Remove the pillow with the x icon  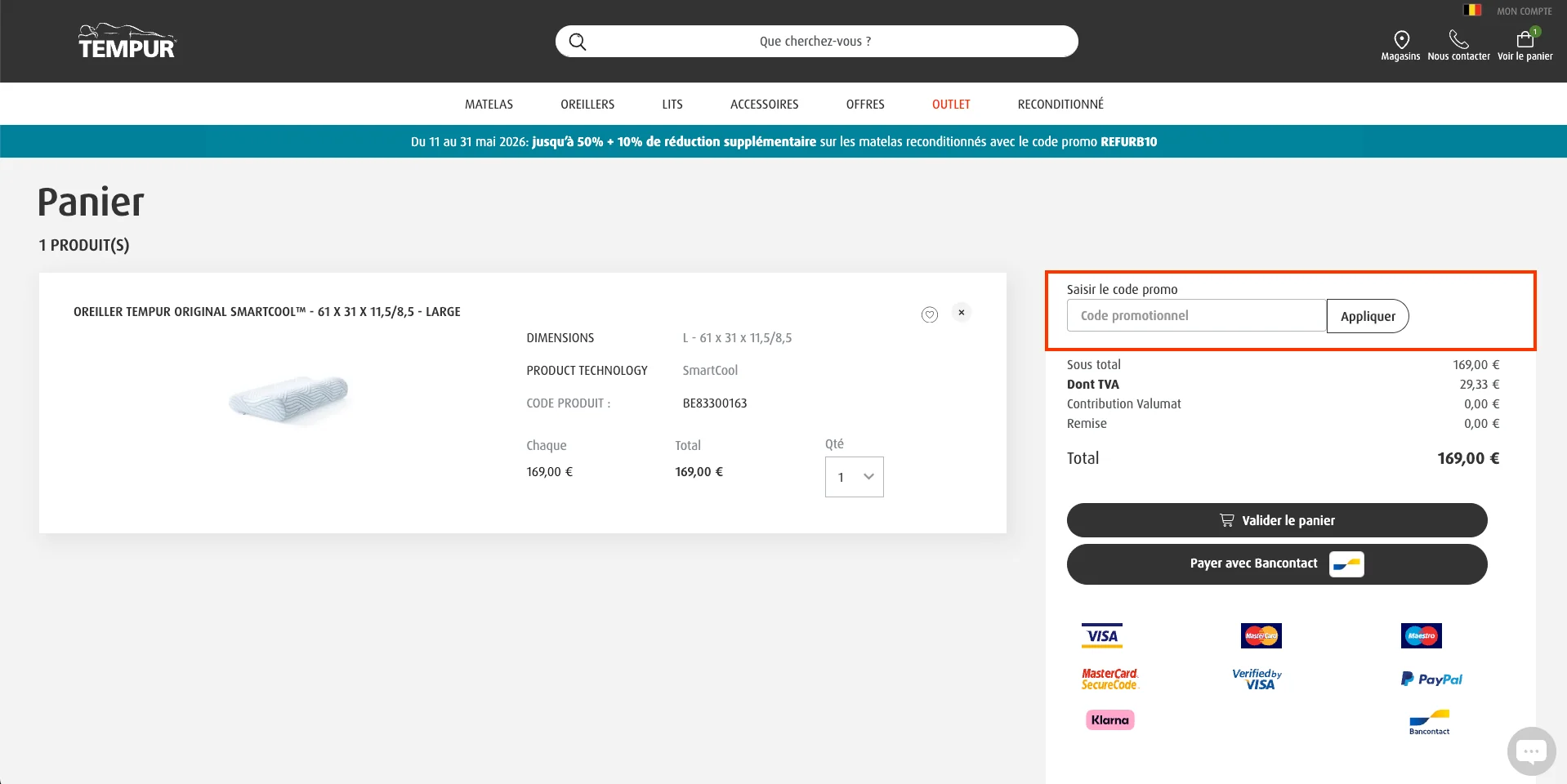(x=962, y=313)
